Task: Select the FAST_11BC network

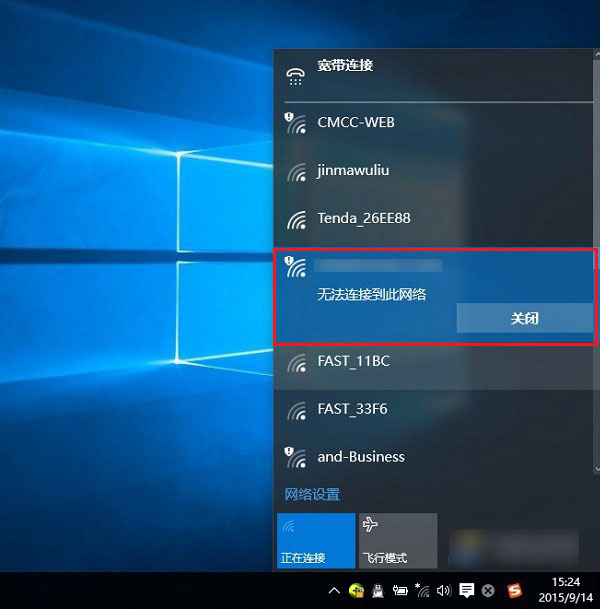Action: [x=352, y=361]
